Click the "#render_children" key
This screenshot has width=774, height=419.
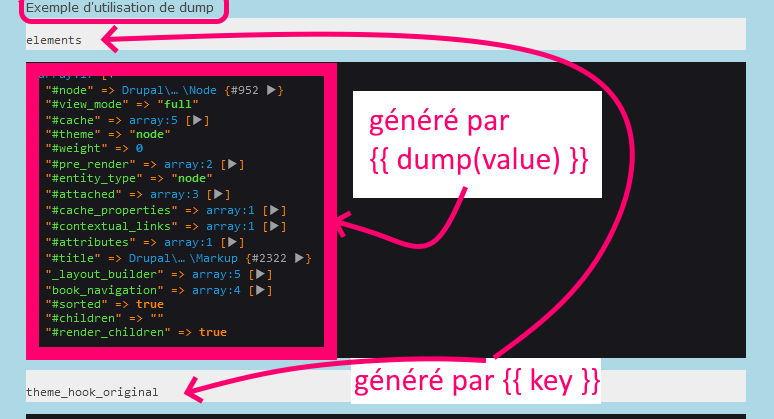108,333
